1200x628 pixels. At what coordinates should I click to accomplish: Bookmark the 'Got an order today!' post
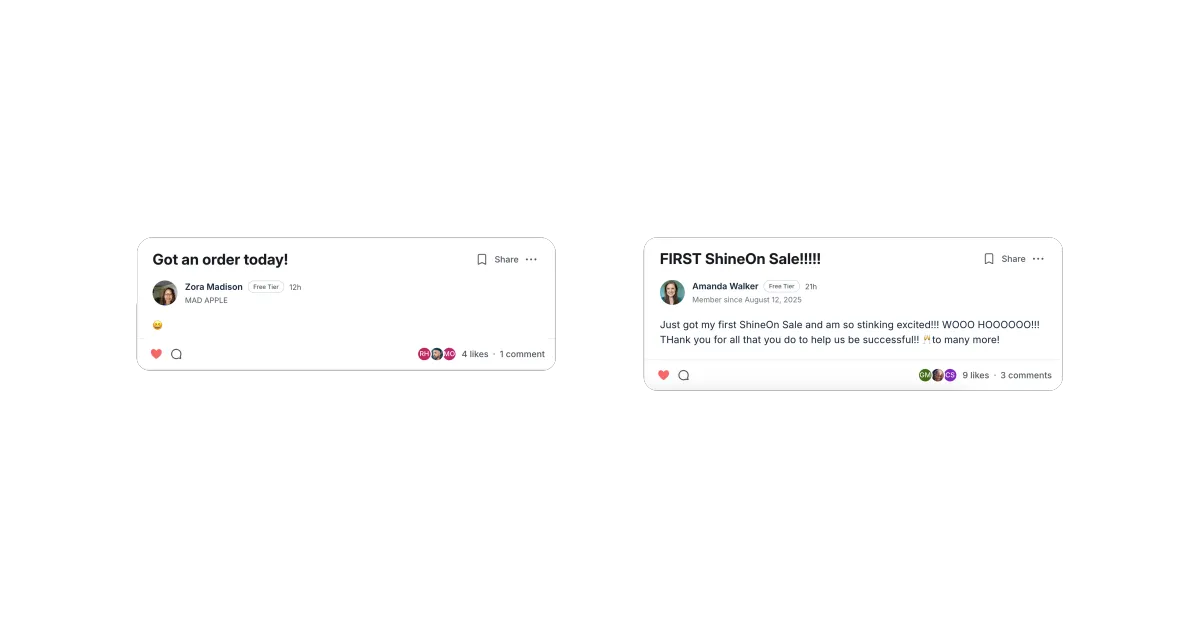click(482, 259)
